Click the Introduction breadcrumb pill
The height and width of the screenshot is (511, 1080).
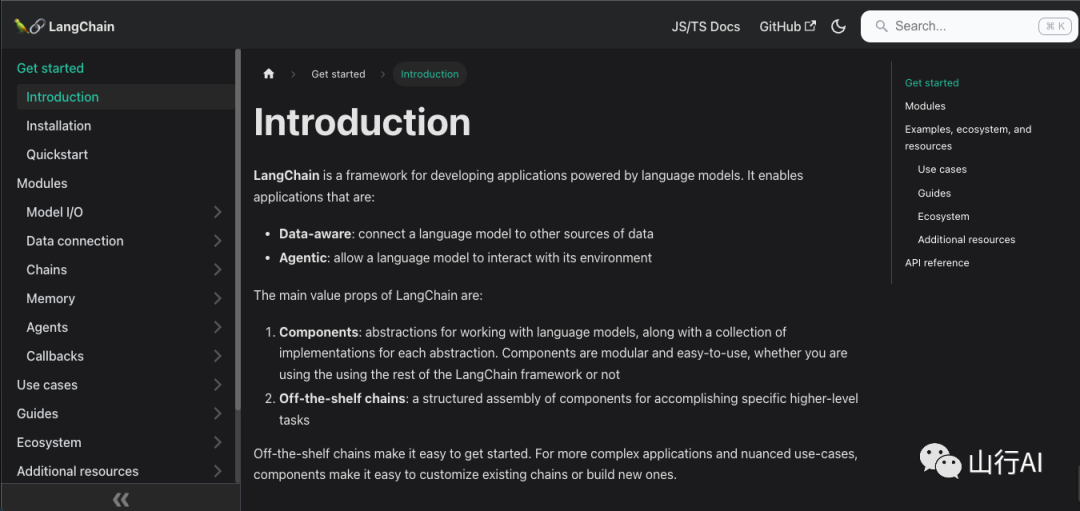click(x=430, y=74)
